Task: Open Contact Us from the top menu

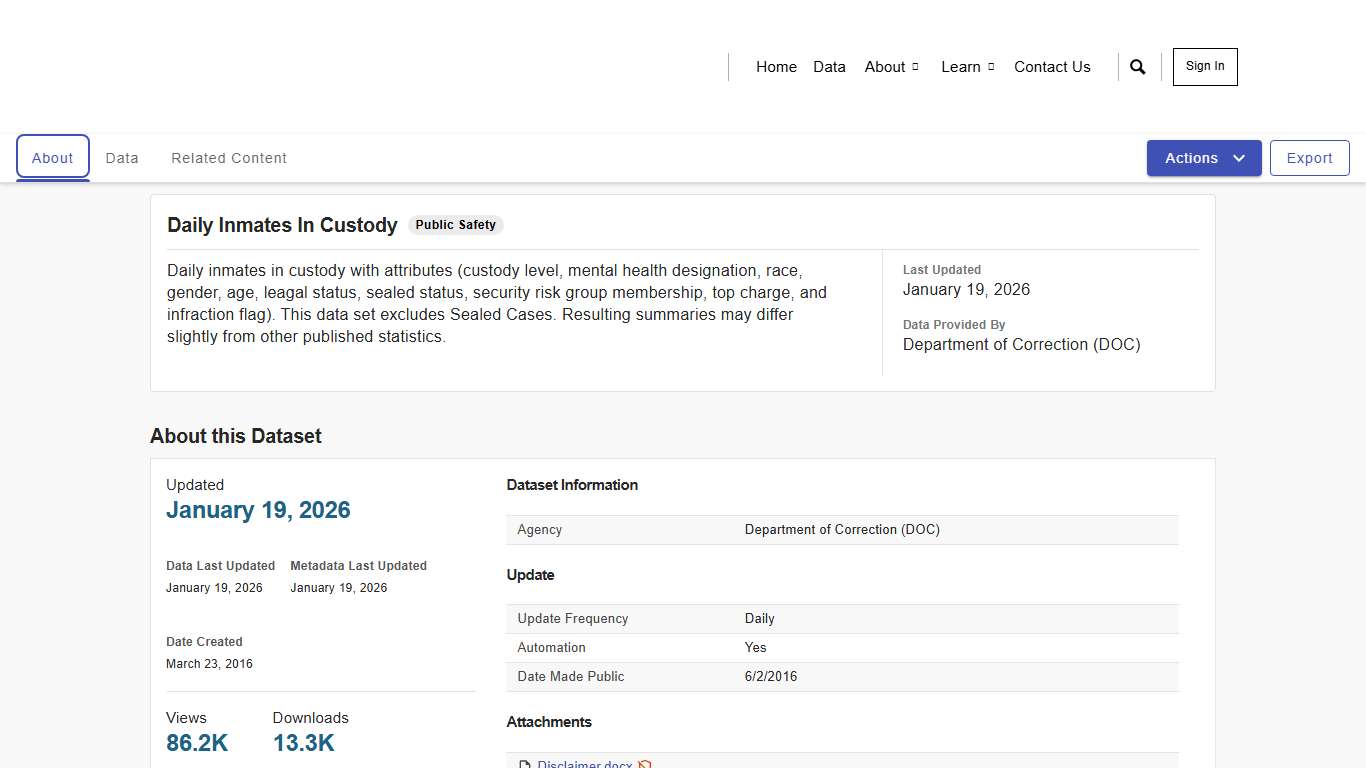Action: coord(1052,67)
